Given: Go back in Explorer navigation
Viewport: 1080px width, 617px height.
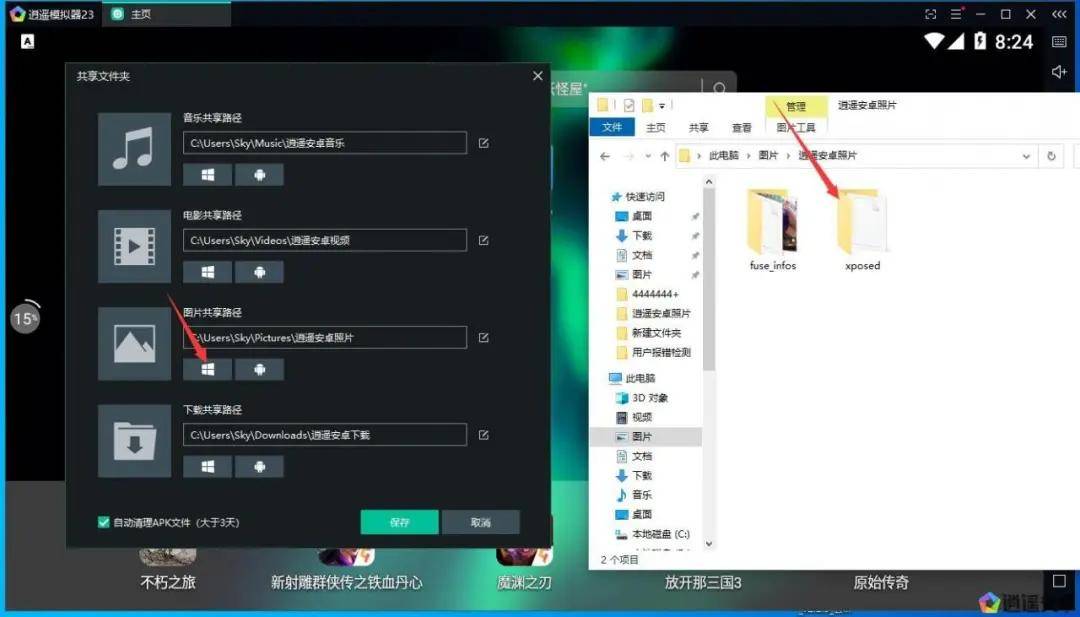Looking at the screenshot, I should click(605, 156).
